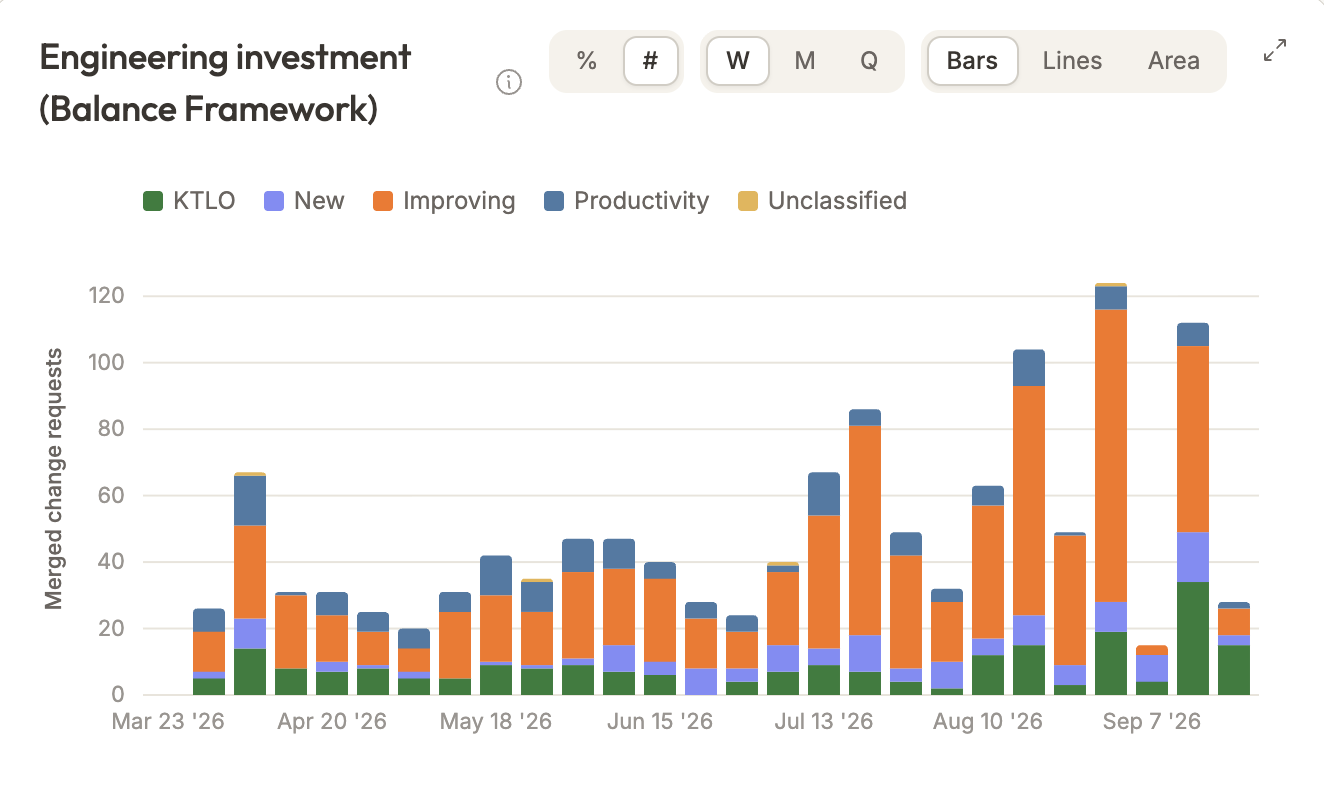The image size is (1324, 788).
Task: Choose the Lines chart type
Action: 1072,61
